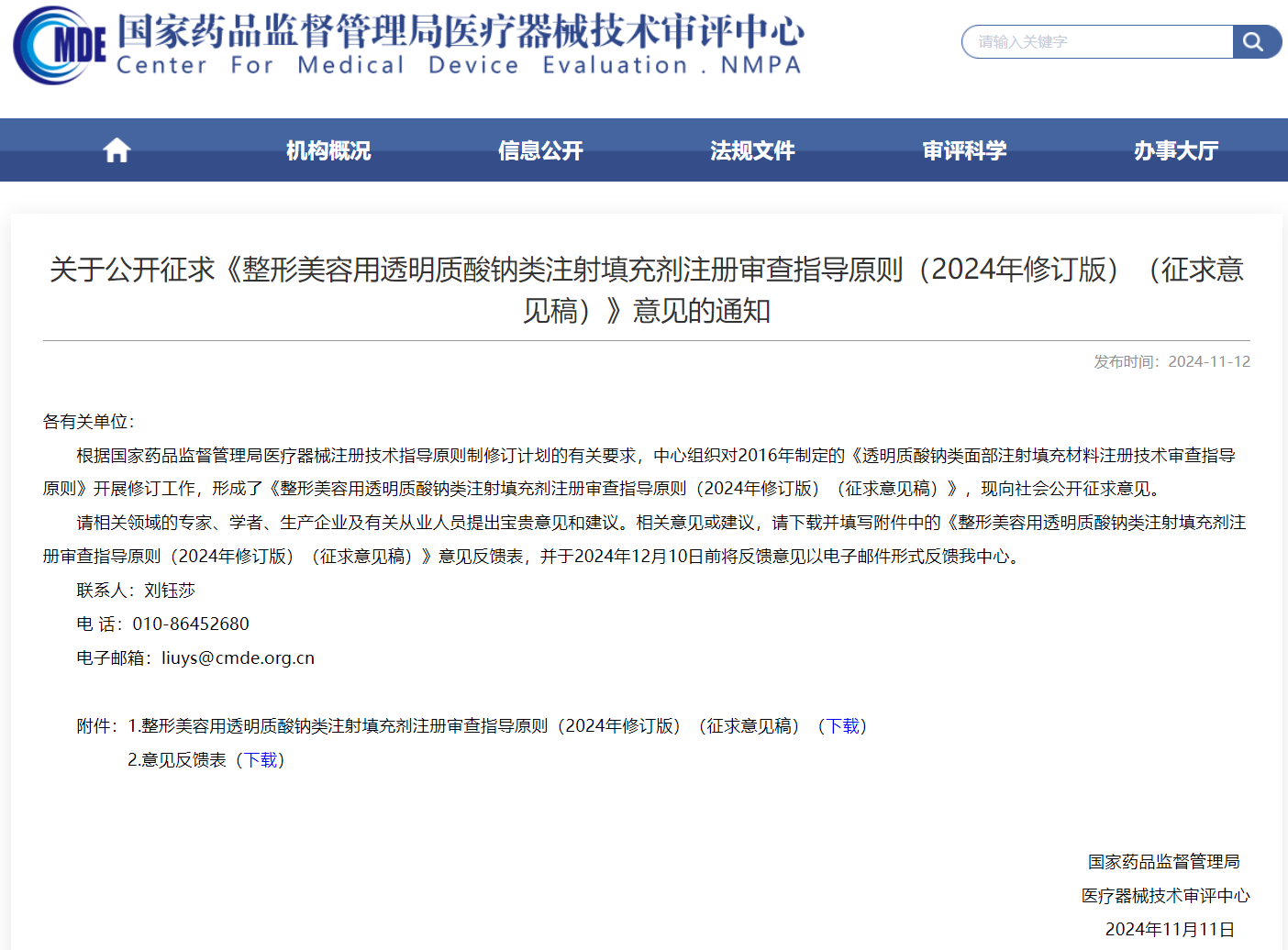Select the home icon in navigation bar
Image resolution: width=1288 pixels, height=950 pixels.
tap(116, 149)
